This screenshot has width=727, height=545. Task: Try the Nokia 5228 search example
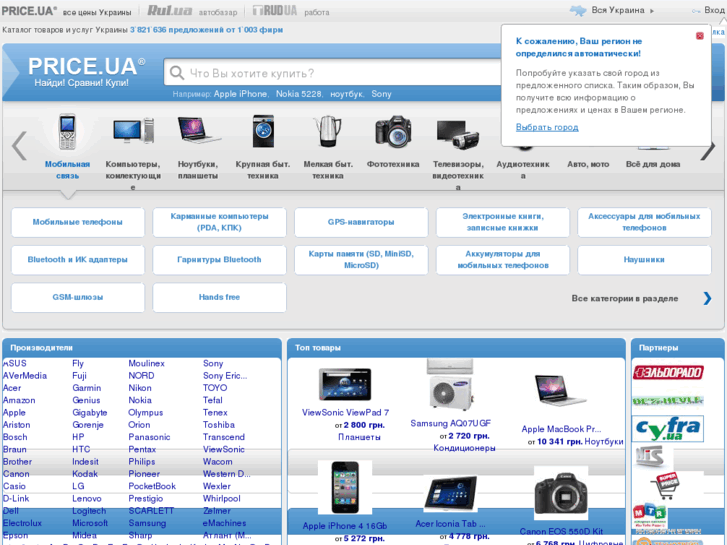(299, 94)
